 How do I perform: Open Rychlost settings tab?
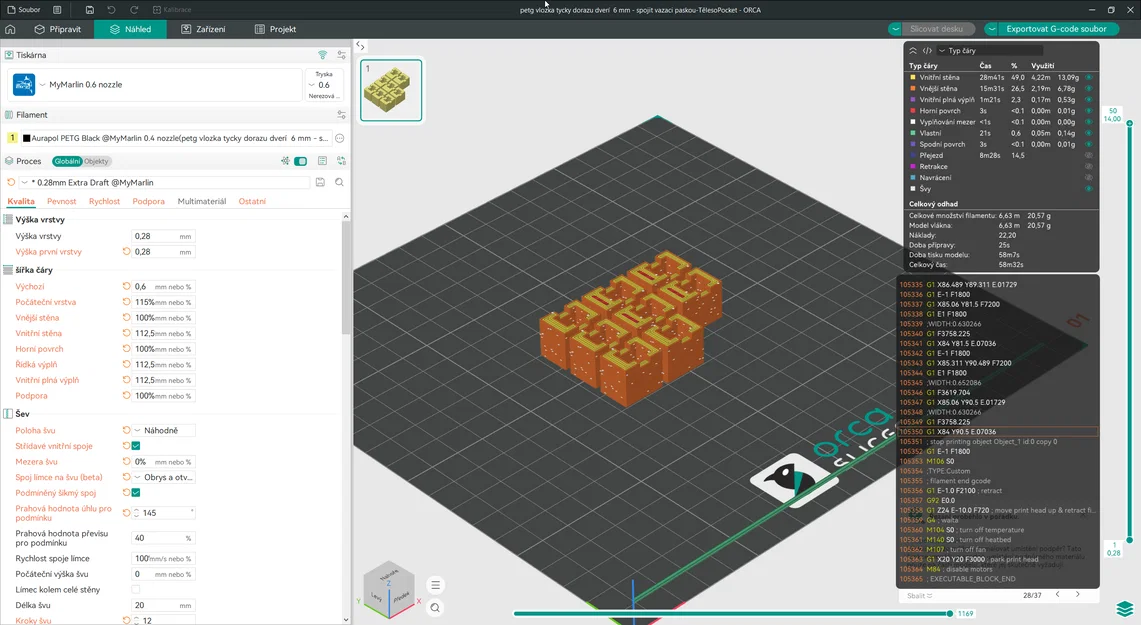104,202
